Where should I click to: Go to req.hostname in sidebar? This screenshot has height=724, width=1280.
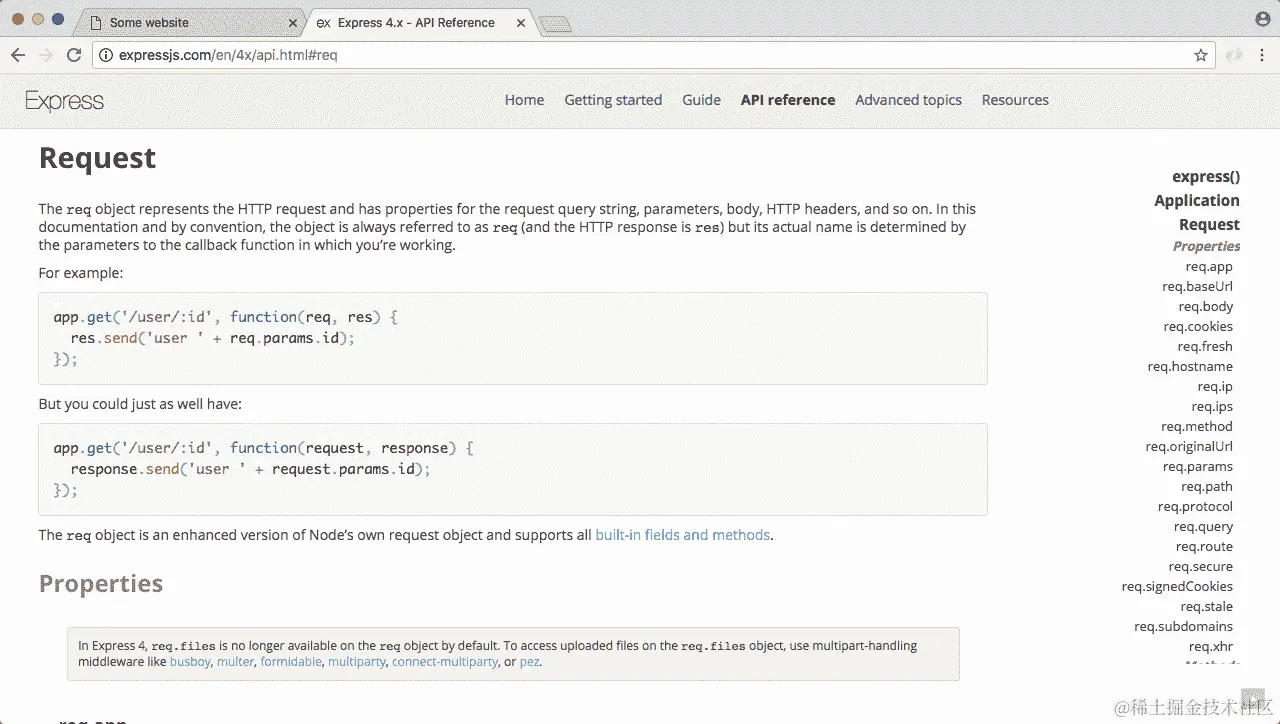click(1190, 367)
